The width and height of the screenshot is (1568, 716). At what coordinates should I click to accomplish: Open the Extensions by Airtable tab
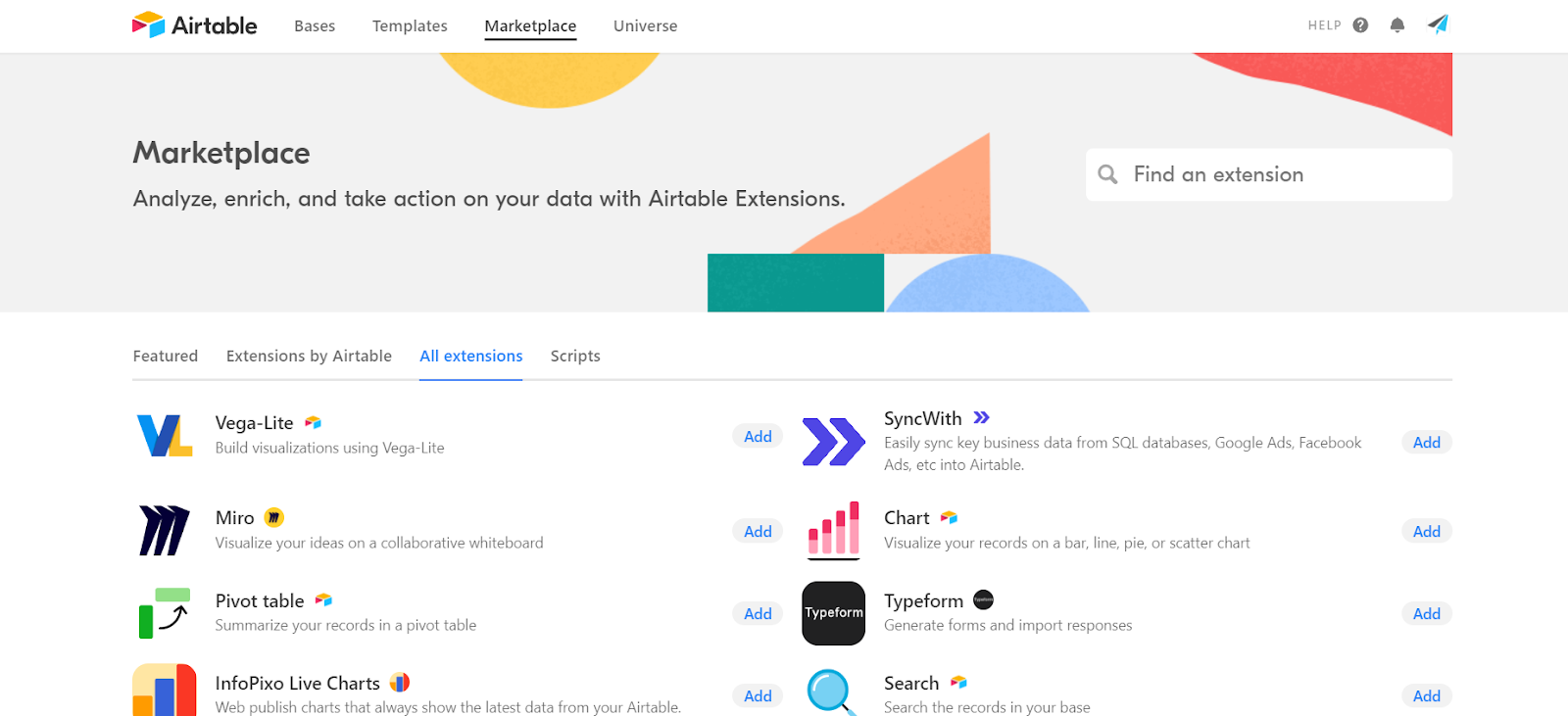pos(309,356)
